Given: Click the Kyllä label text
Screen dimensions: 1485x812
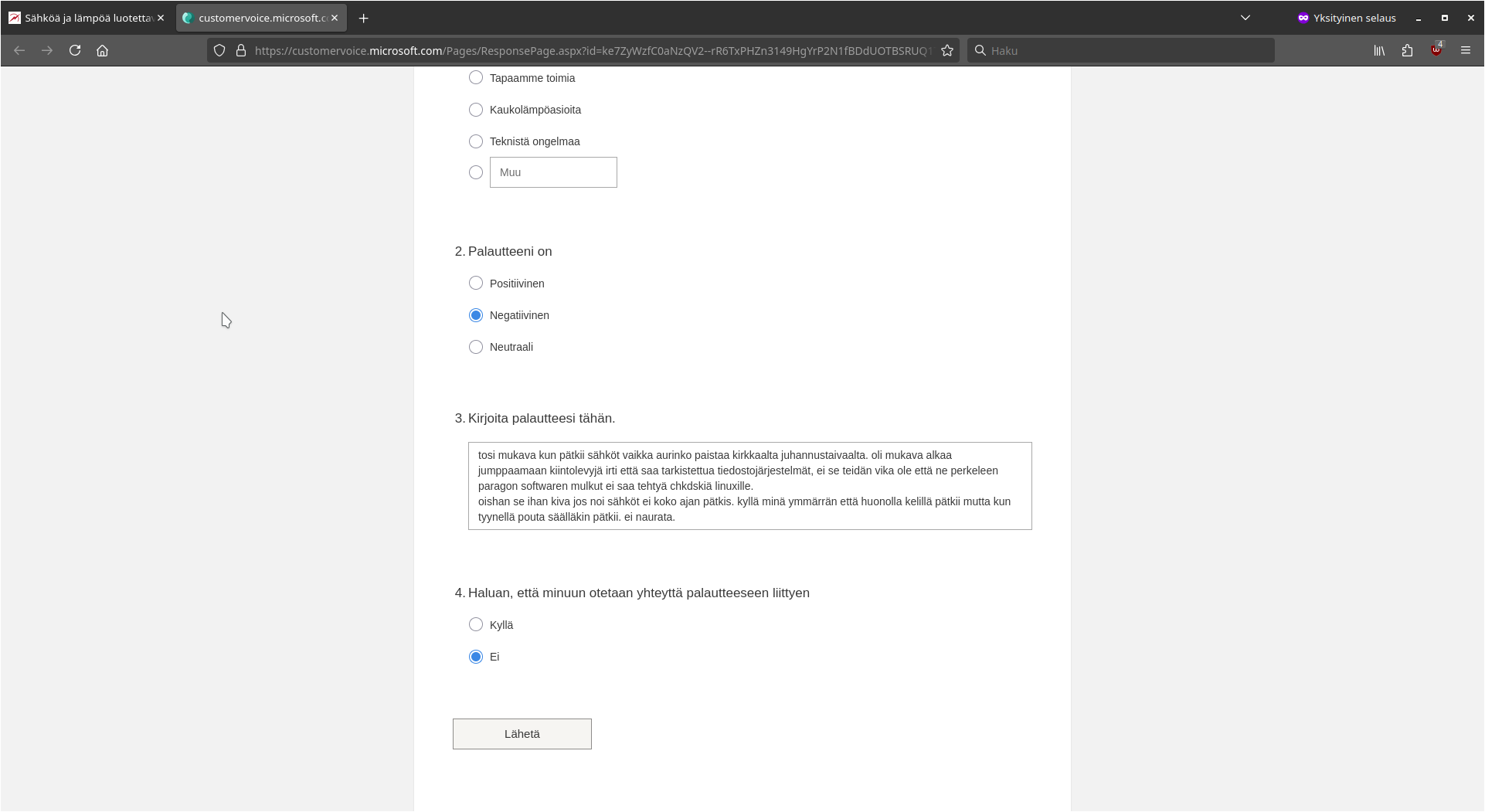Looking at the screenshot, I should [501, 625].
